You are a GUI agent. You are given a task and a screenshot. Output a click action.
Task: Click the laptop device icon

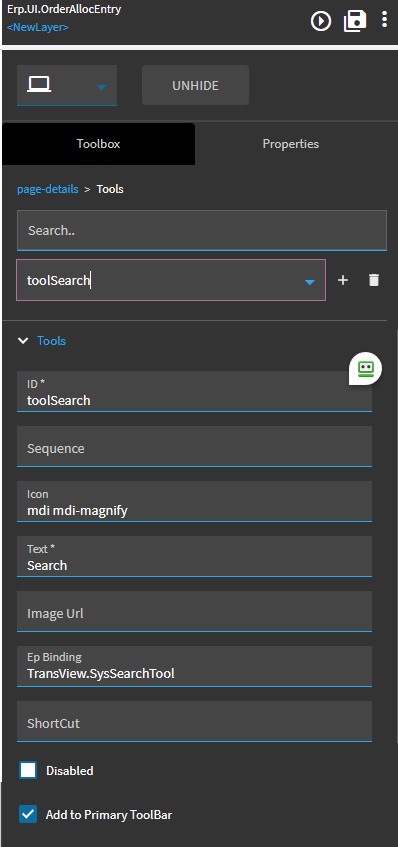pyautogui.click(x=39, y=84)
